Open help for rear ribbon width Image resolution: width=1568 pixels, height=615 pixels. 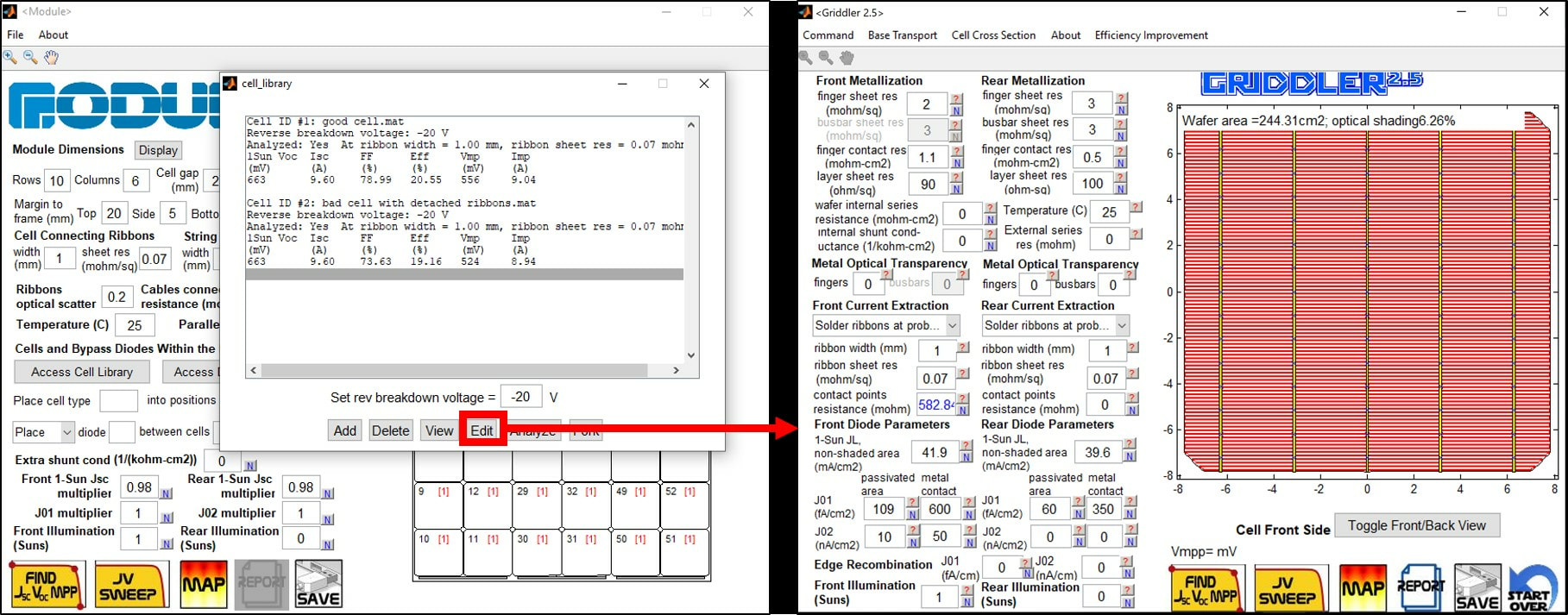click(x=1133, y=348)
